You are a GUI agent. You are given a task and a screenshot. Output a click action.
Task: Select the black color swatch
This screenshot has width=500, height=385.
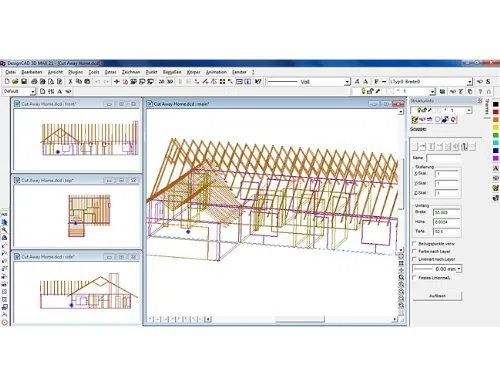click(x=496, y=104)
